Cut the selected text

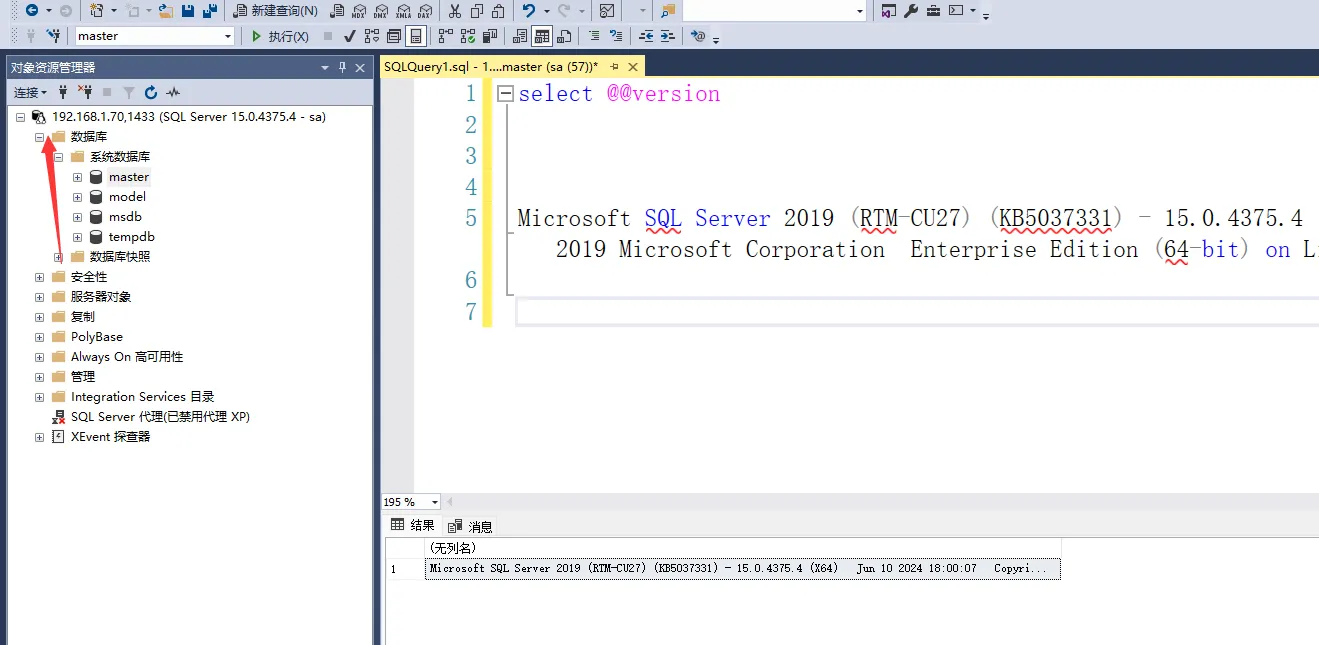pyautogui.click(x=454, y=12)
